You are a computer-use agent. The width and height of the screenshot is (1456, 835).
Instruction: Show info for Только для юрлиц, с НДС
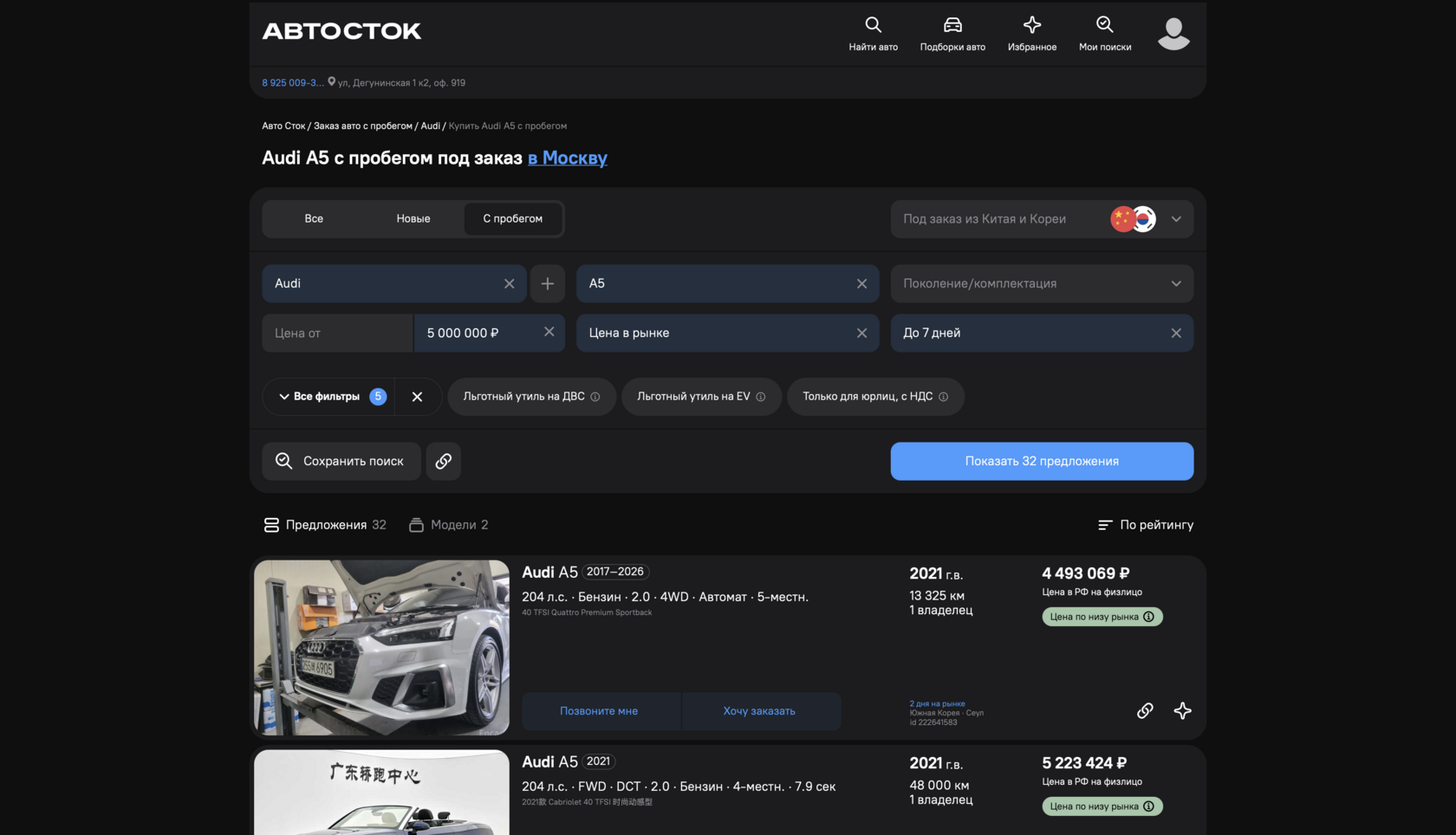point(944,397)
